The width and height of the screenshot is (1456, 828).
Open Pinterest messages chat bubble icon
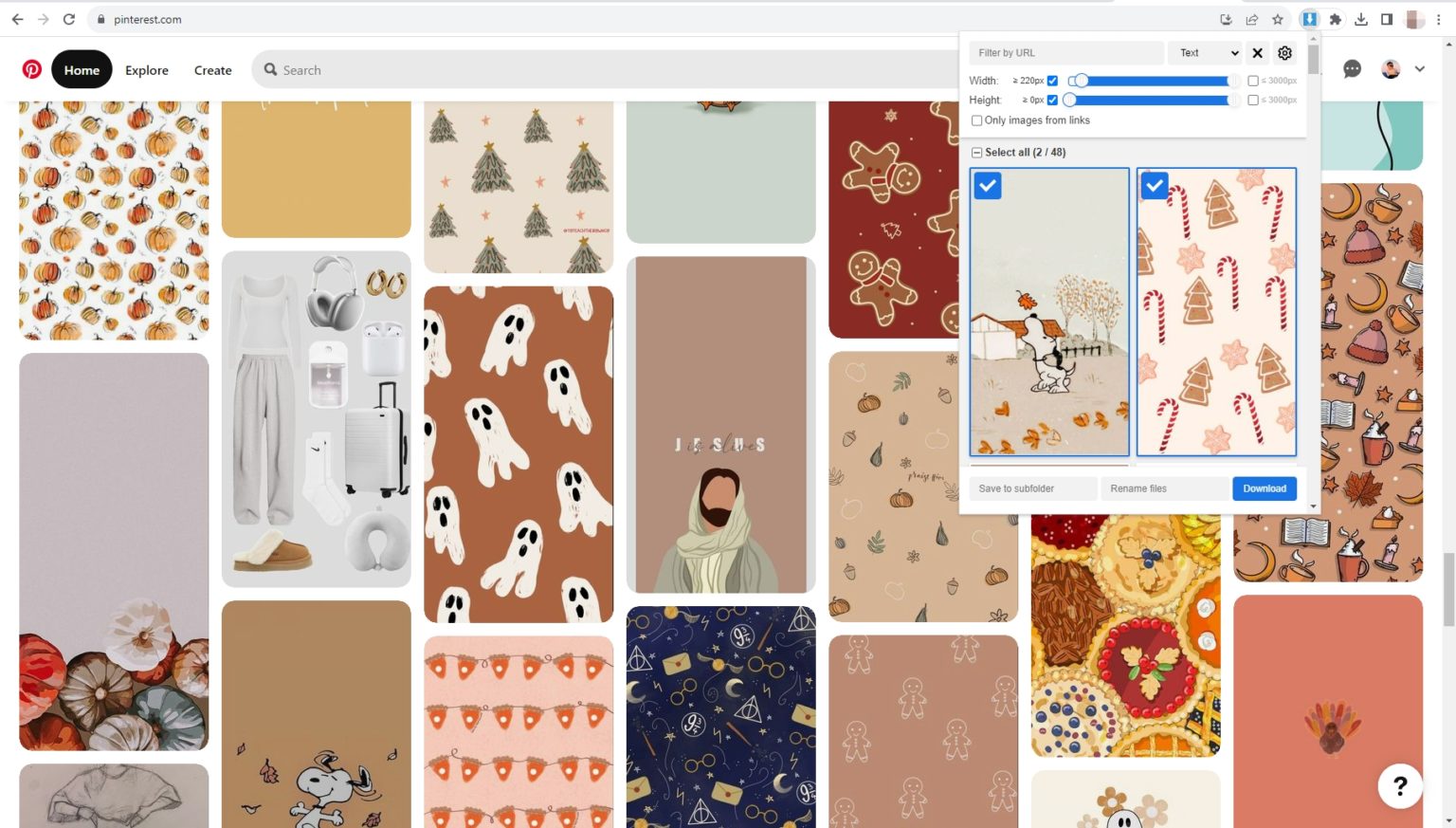point(1352,68)
